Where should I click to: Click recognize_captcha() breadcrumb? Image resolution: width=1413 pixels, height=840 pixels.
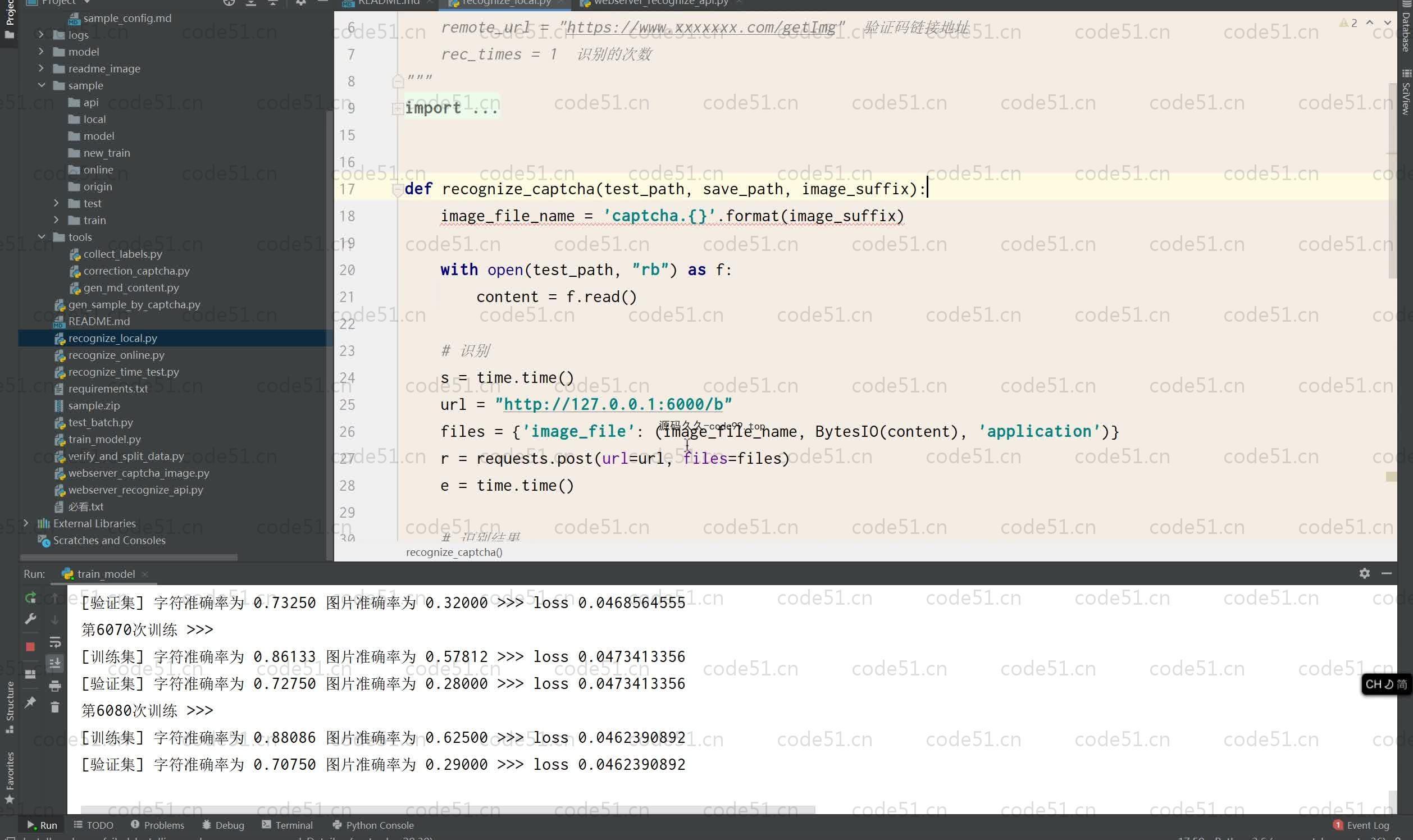point(454,553)
